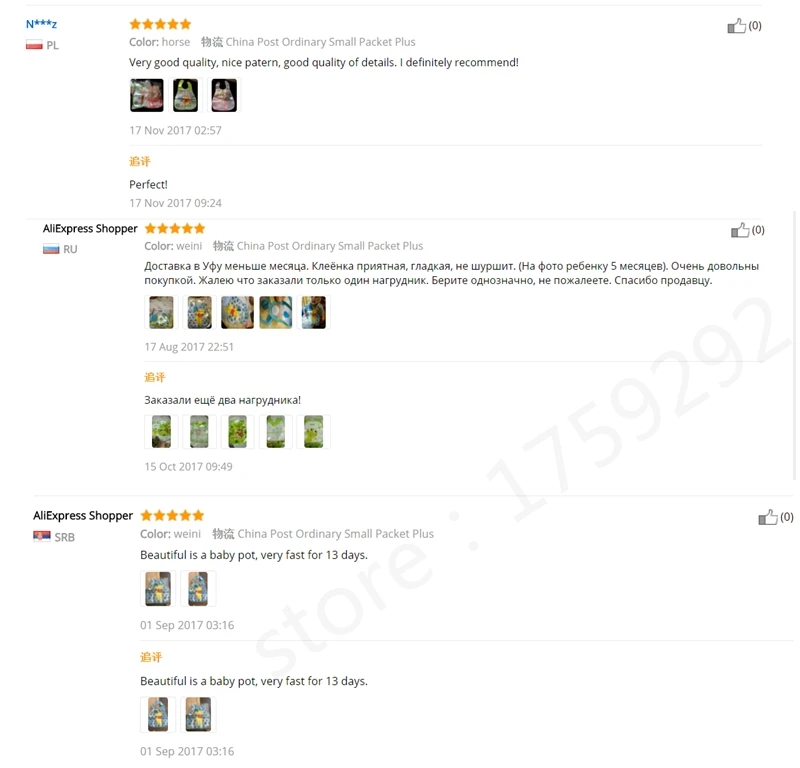Click the Russian flag icon next to RU
The height and width of the screenshot is (768, 800).
(51, 249)
